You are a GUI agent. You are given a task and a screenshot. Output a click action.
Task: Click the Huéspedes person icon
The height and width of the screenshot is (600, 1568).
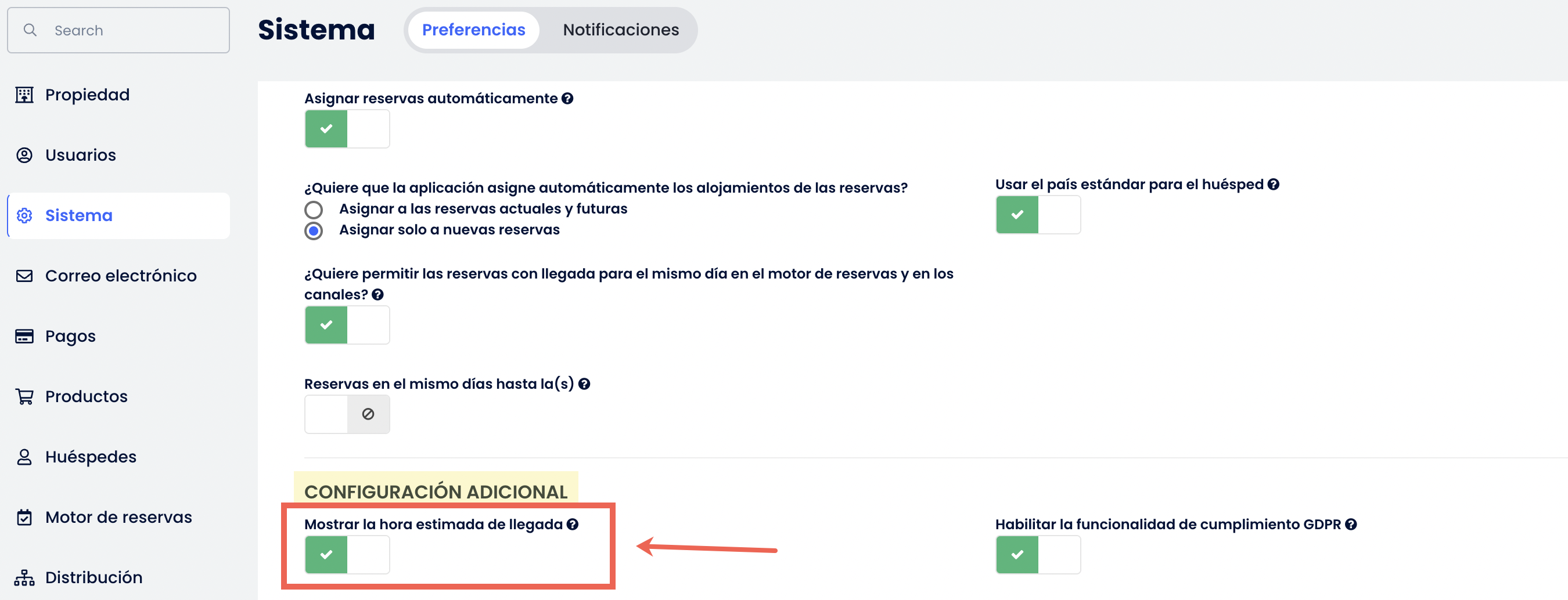(x=24, y=457)
